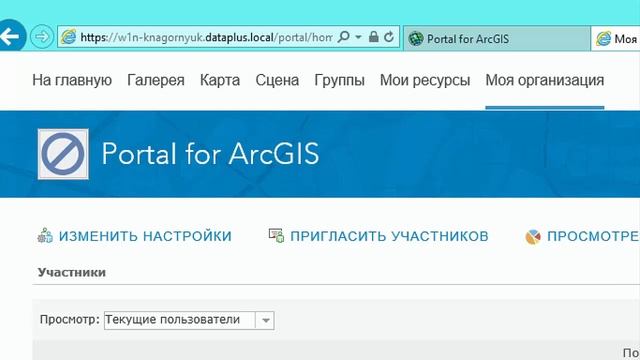The image size is (640, 360).
Task: Go to the Группы page
Action: tap(339, 80)
